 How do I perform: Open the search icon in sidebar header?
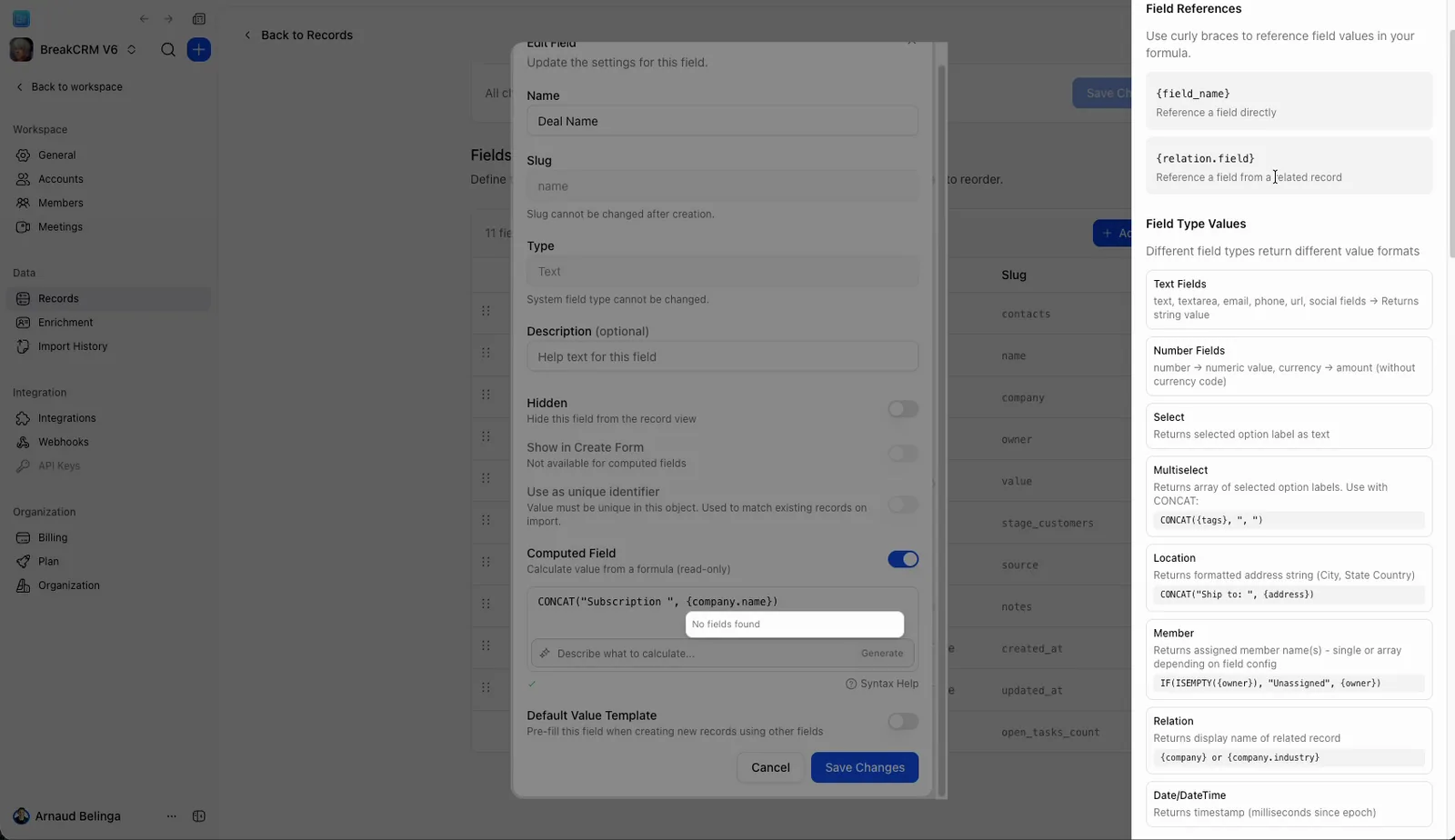tap(168, 50)
